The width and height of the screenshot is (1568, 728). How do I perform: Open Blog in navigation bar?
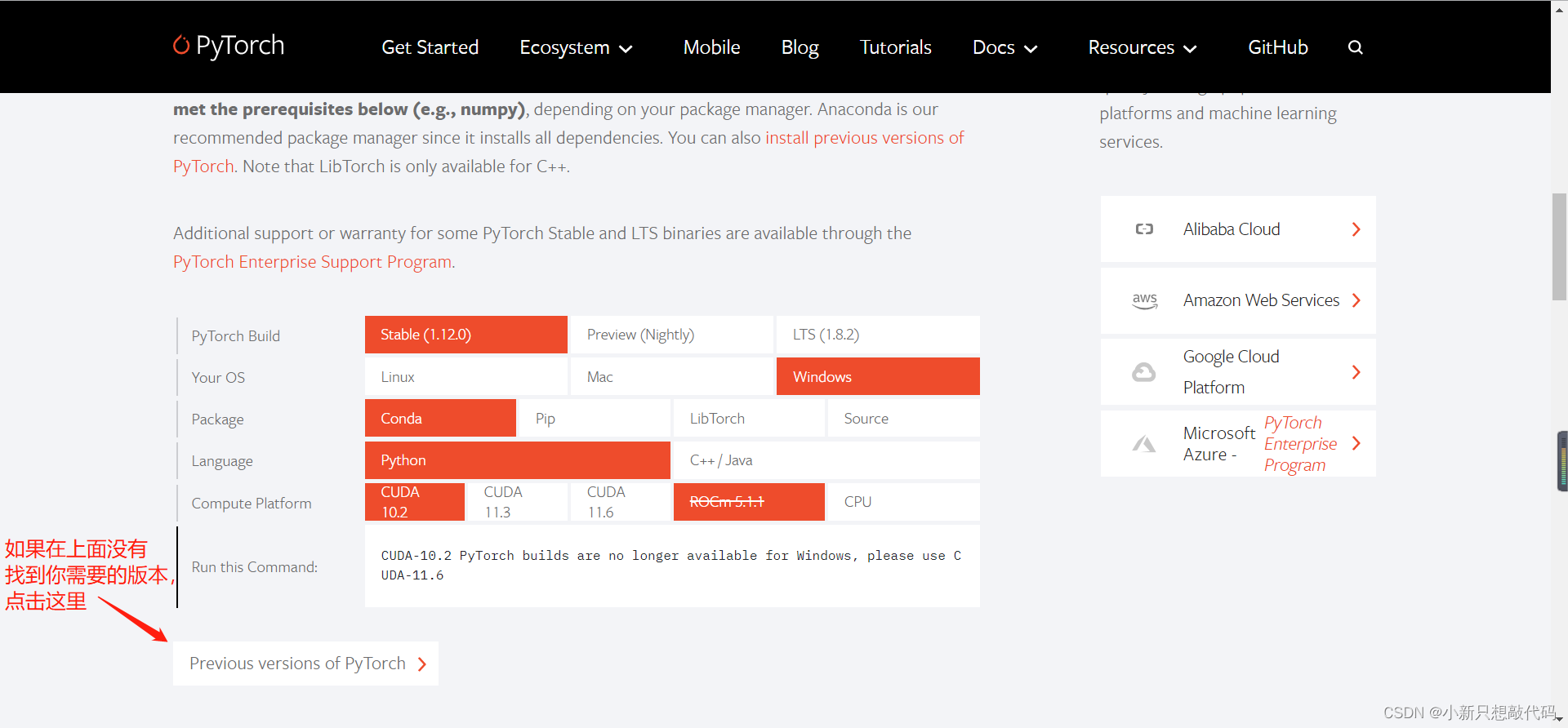[800, 47]
